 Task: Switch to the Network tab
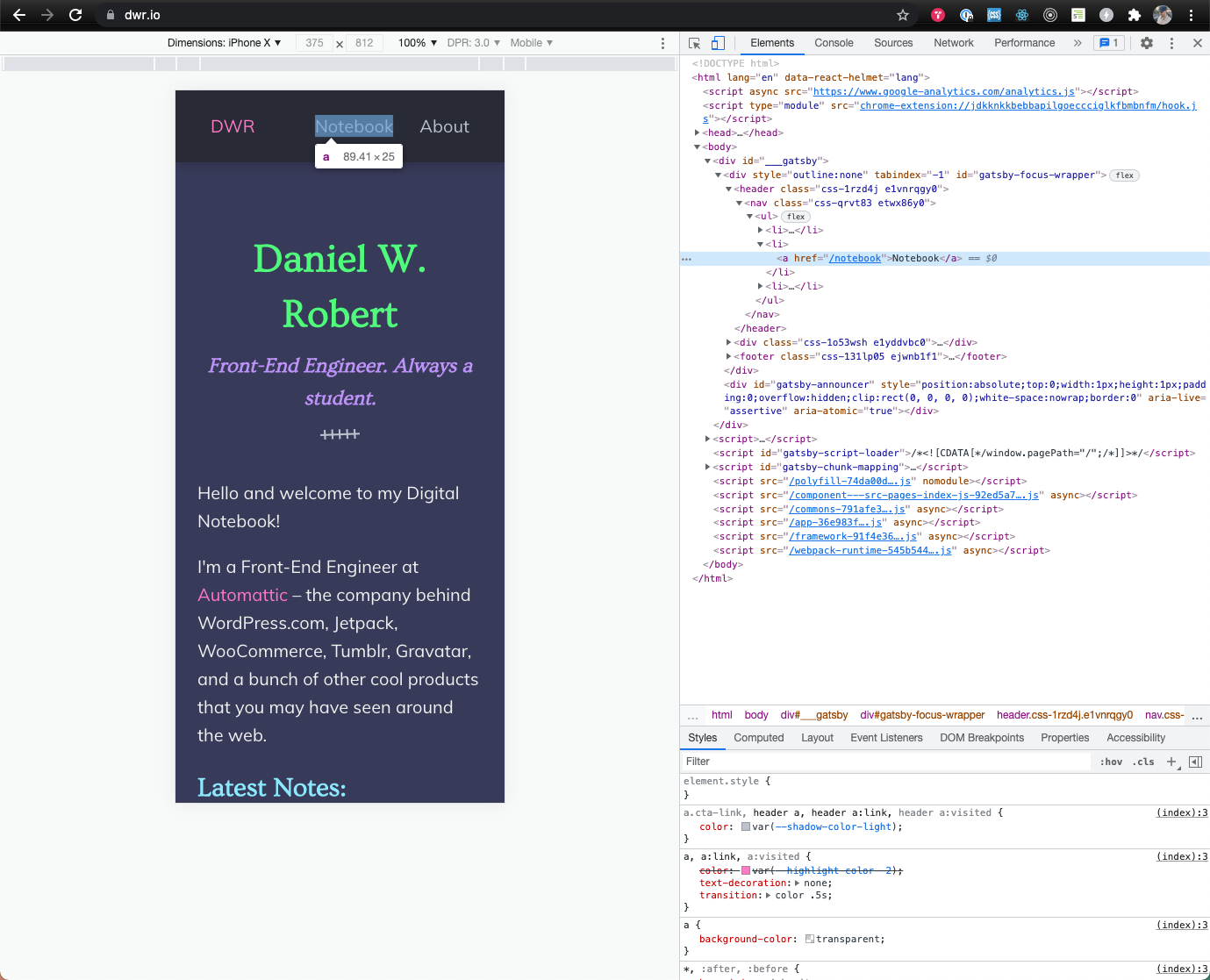pos(954,43)
